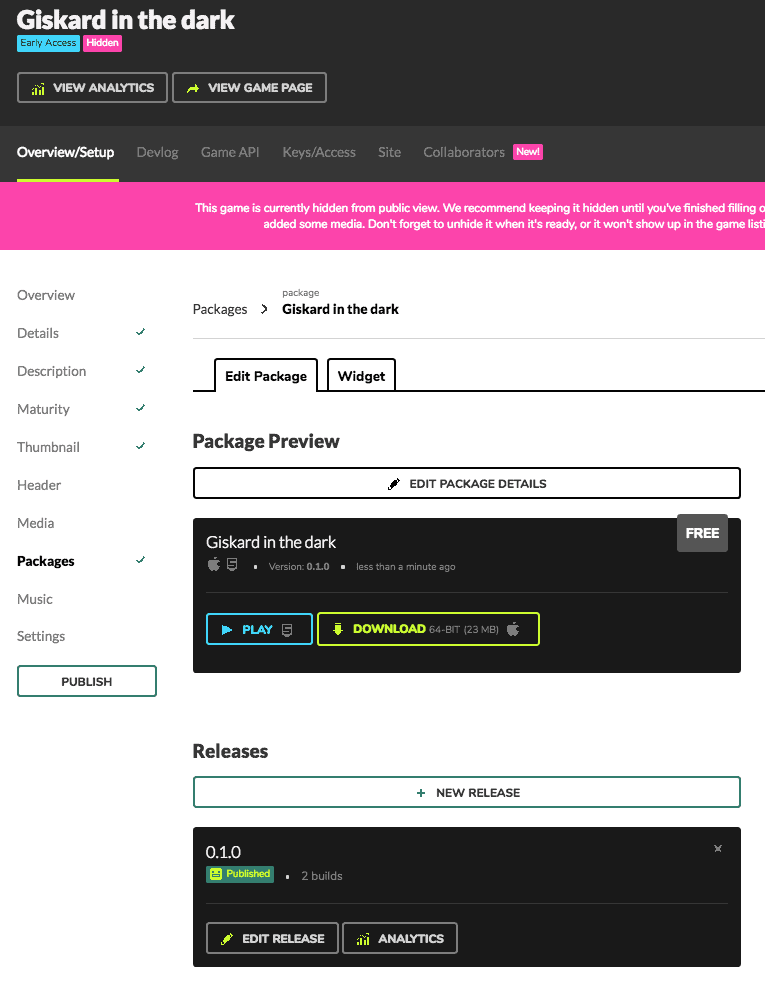The image size is (765, 998).
Task: Click the Apple icon in Download button
Action: click(x=513, y=629)
